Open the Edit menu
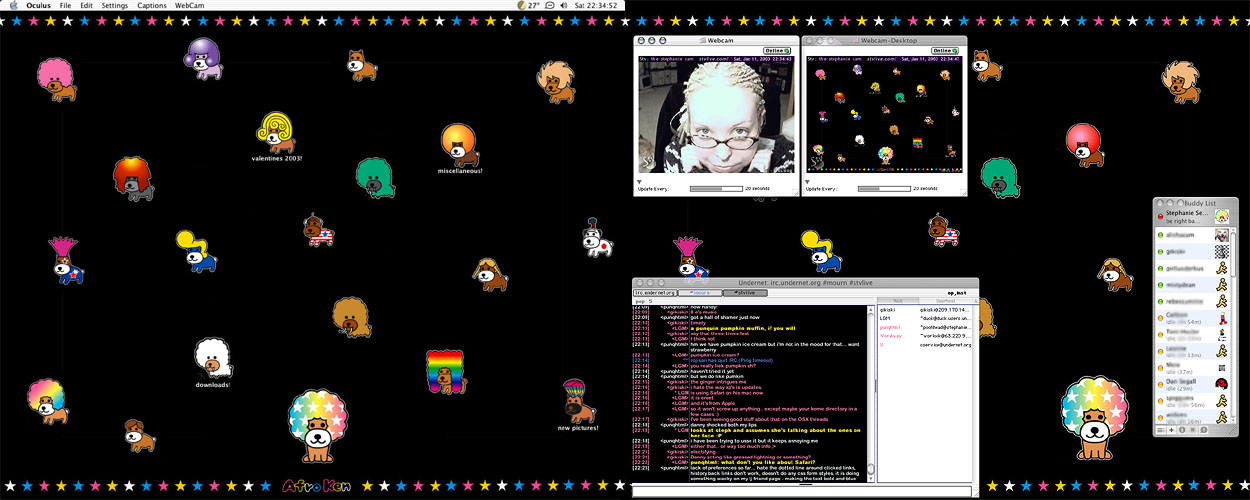1250x500 pixels. 87,6
